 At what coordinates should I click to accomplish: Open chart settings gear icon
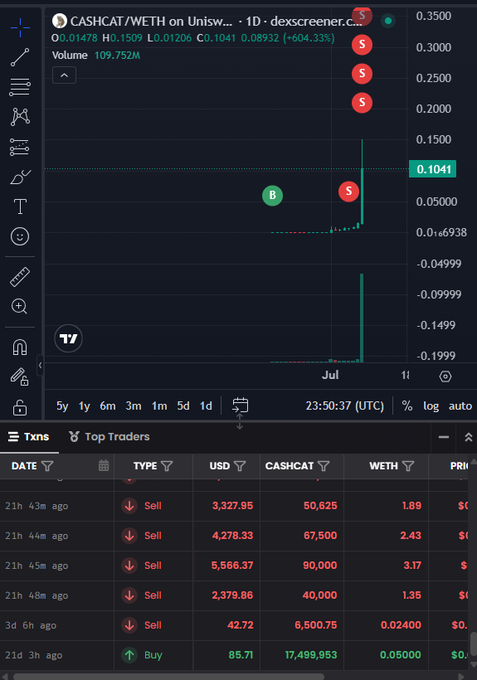(445, 376)
